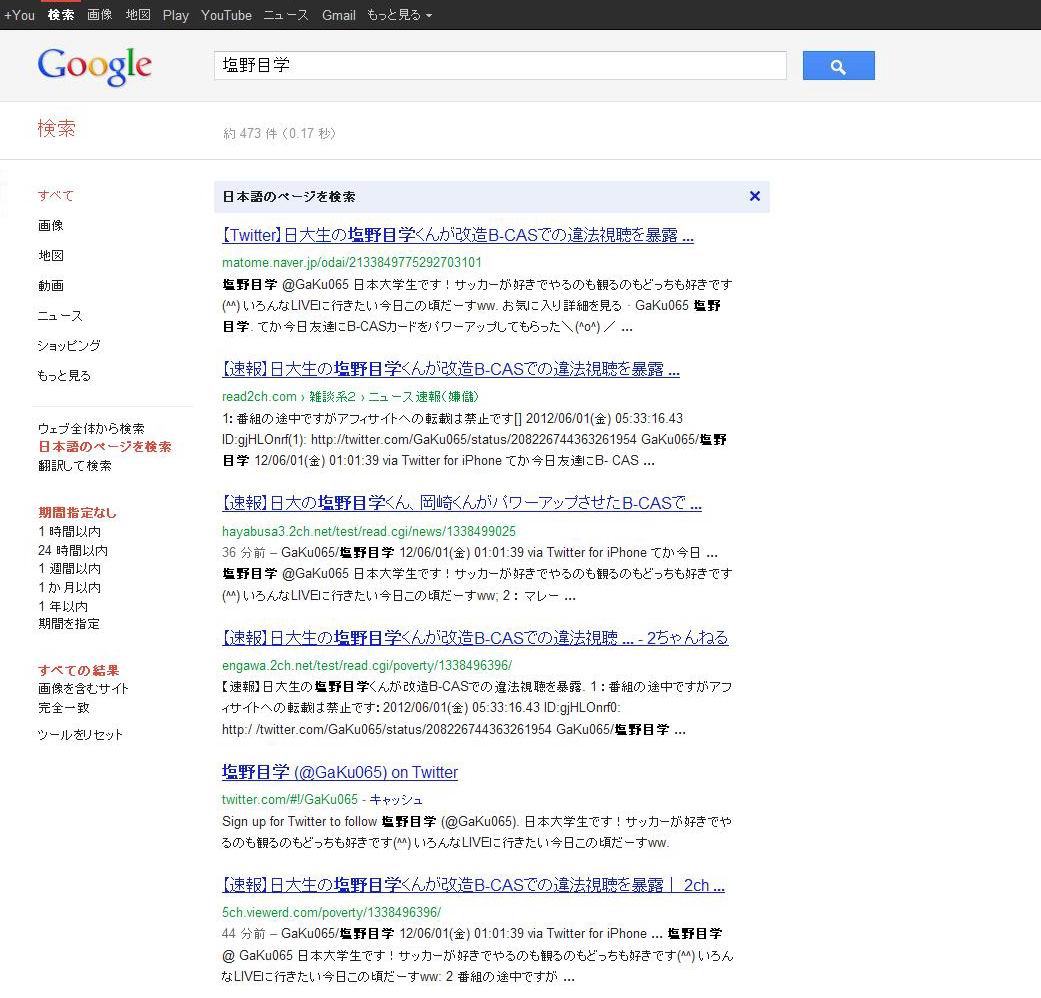Screen dimensions: 1041x998
Task: Select ニュース filter in left sidebar
Action: (60, 315)
